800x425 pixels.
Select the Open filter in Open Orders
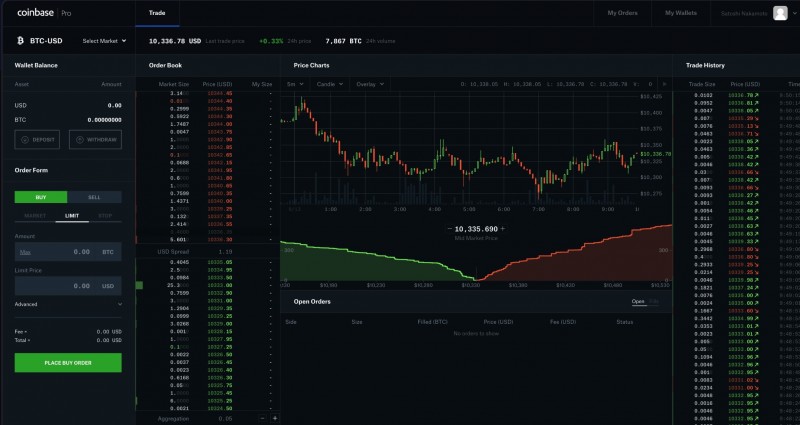[x=638, y=302]
